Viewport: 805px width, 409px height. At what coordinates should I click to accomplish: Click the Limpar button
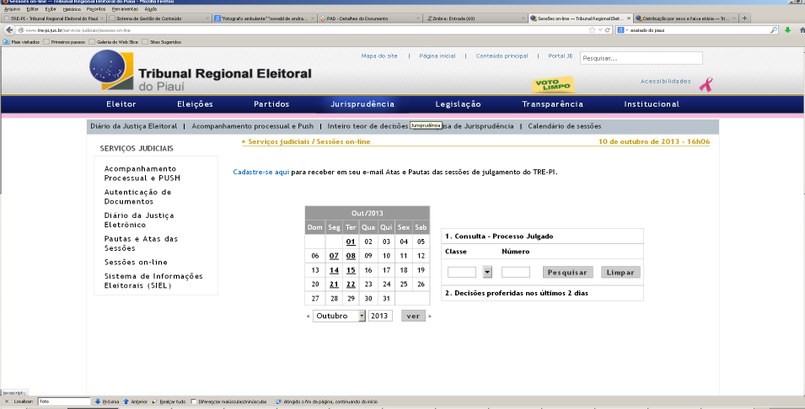(x=621, y=272)
